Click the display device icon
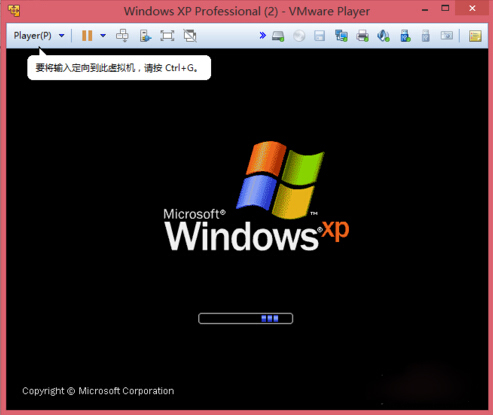 coord(447,35)
